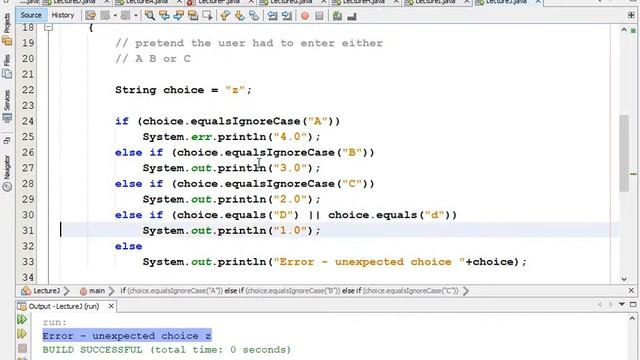Image resolution: width=640 pixels, height=360 pixels.
Task: Maximize the Output panel
Action: pyautogui.click(x=633, y=304)
